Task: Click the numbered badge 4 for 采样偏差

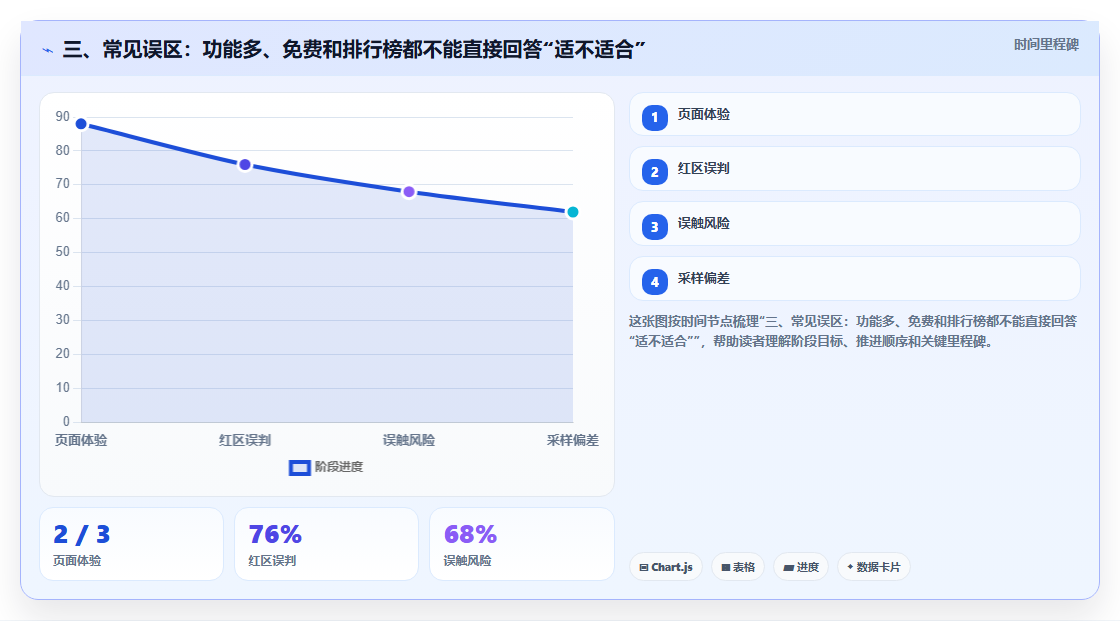Action: (654, 282)
